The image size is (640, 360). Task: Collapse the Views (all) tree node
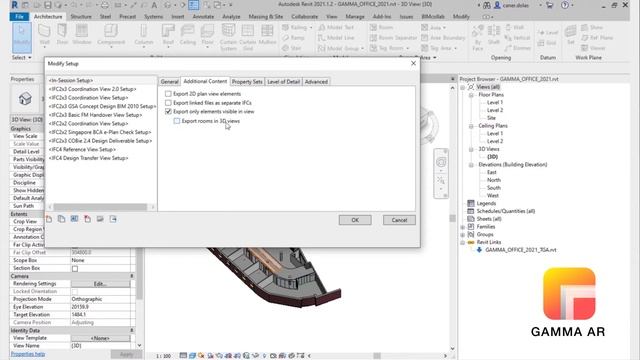tap(462, 87)
